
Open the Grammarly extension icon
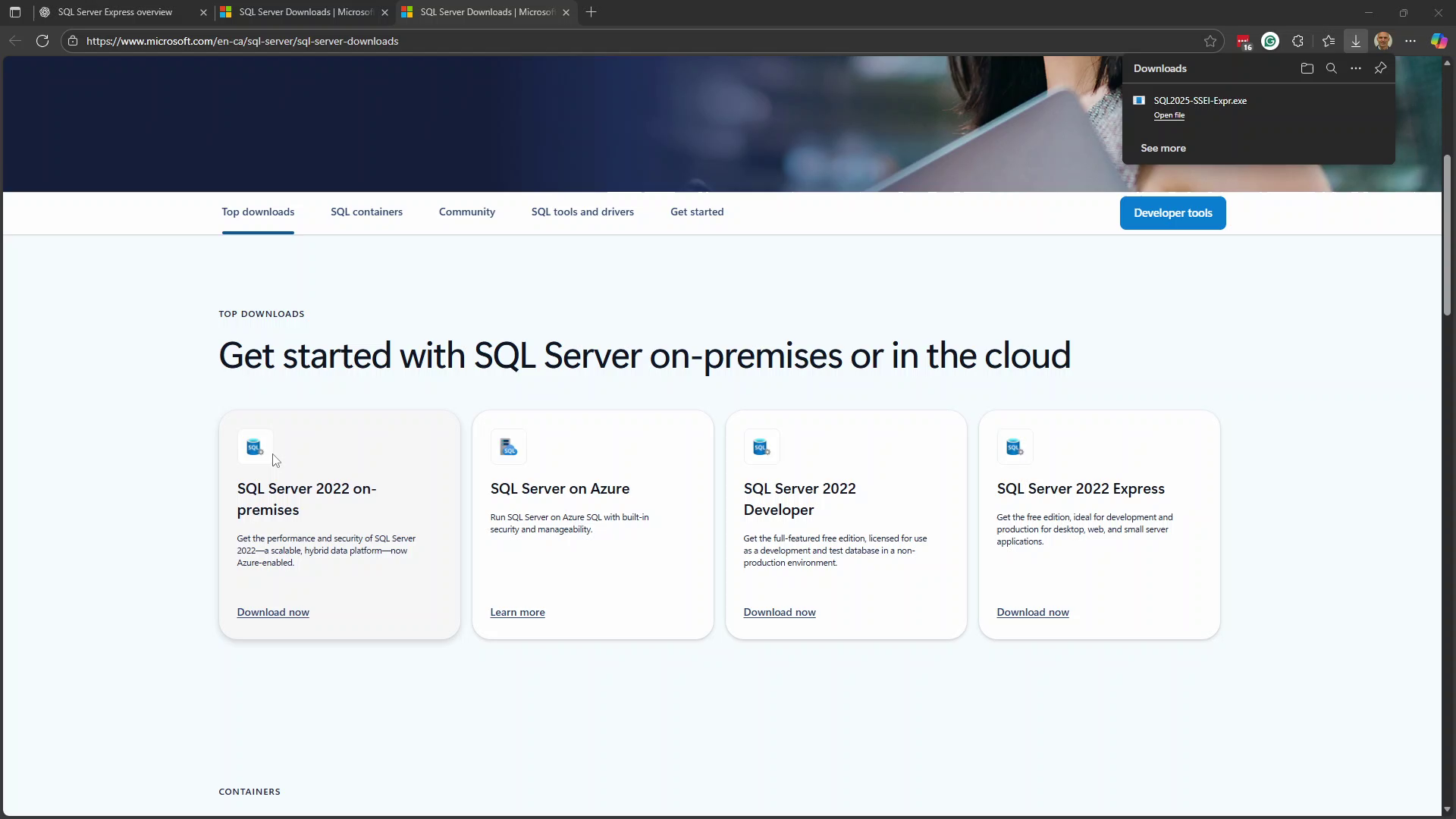[x=1270, y=41]
